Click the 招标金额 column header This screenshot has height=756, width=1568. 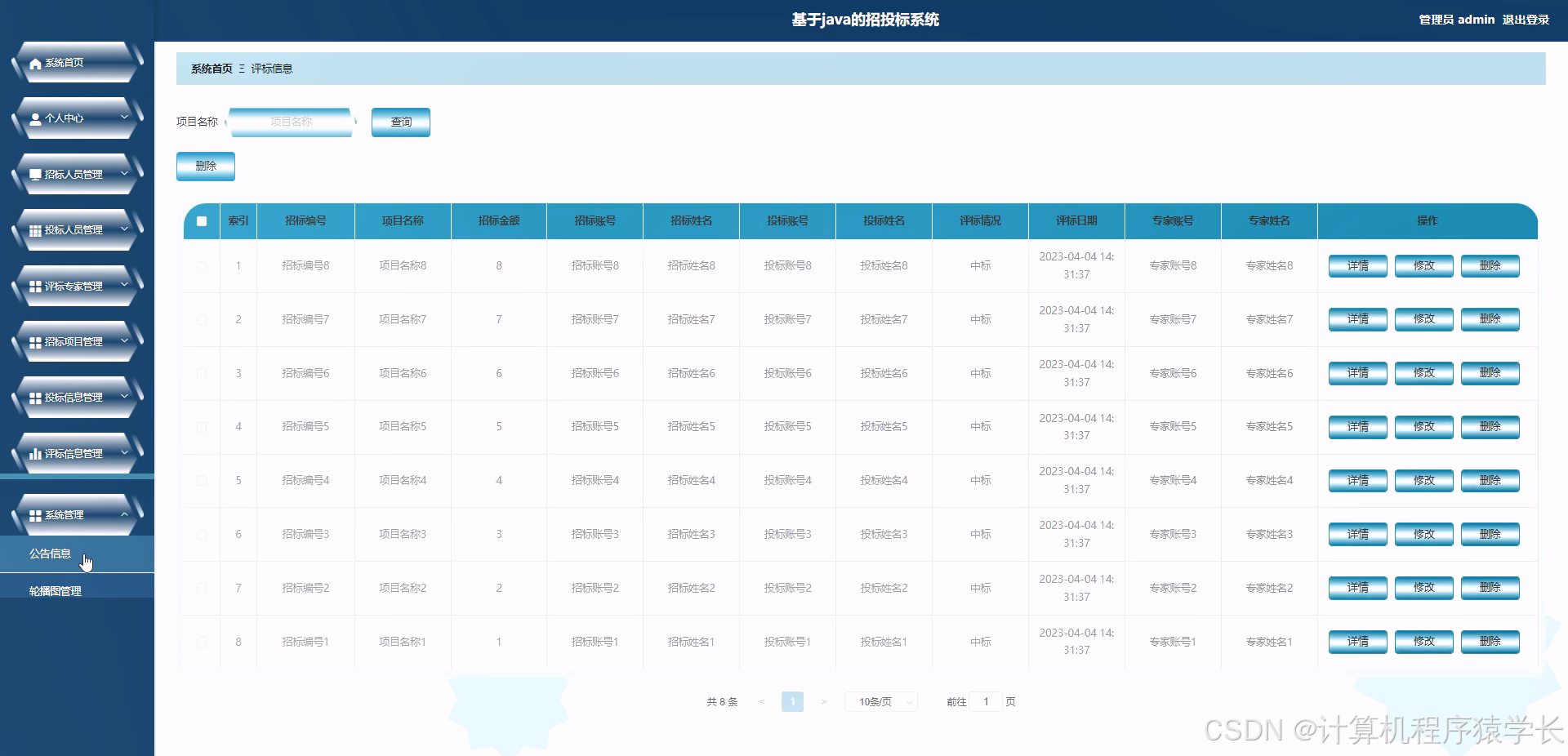point(499,221)
